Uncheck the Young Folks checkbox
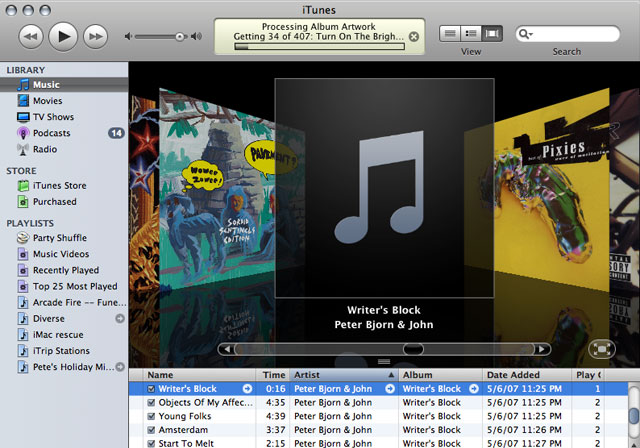This screenshot has height=448, width=640. click(x=151, y=416)
